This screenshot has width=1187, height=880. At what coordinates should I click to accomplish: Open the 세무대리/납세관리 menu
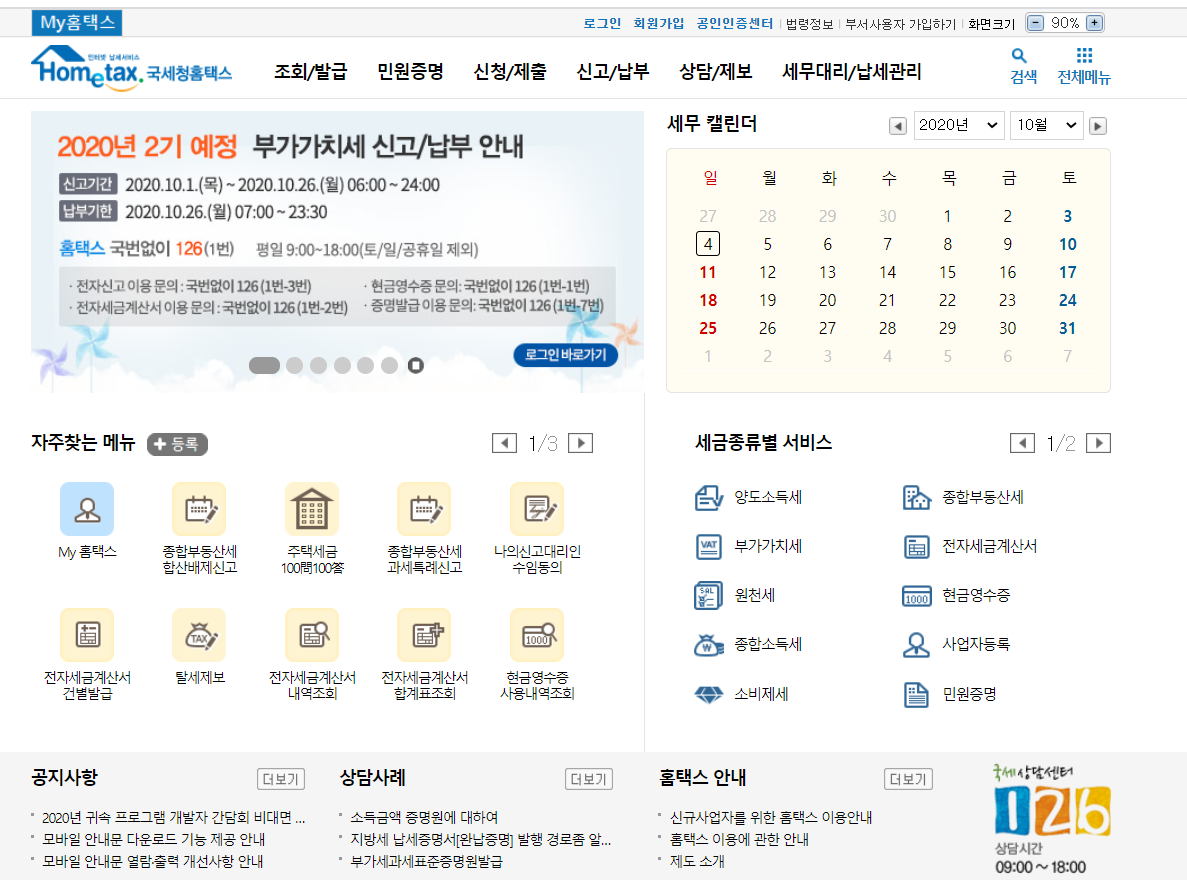coord(852,71)
